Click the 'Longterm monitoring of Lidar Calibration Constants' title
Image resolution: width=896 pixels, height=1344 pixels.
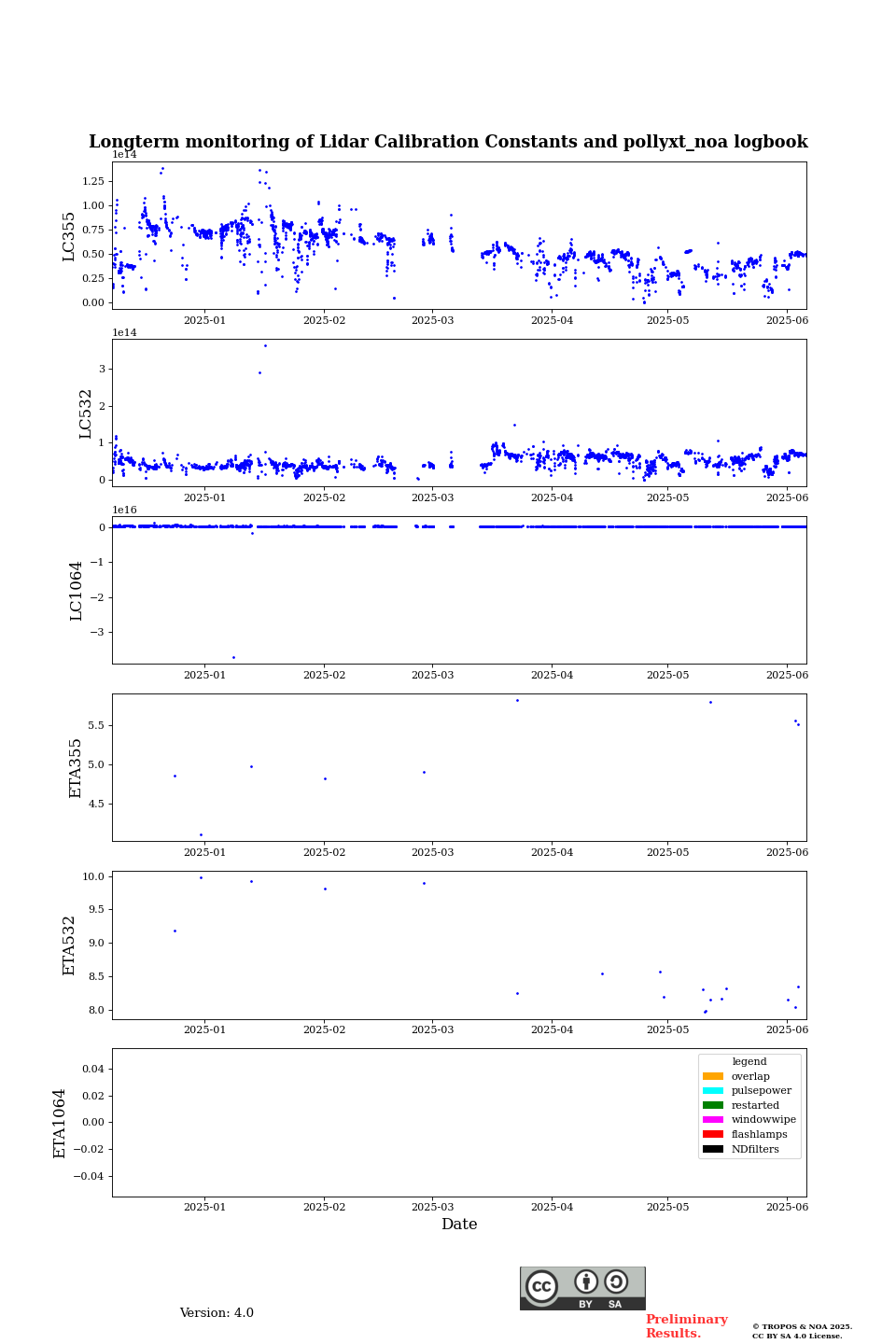click(x=448, y=142)
